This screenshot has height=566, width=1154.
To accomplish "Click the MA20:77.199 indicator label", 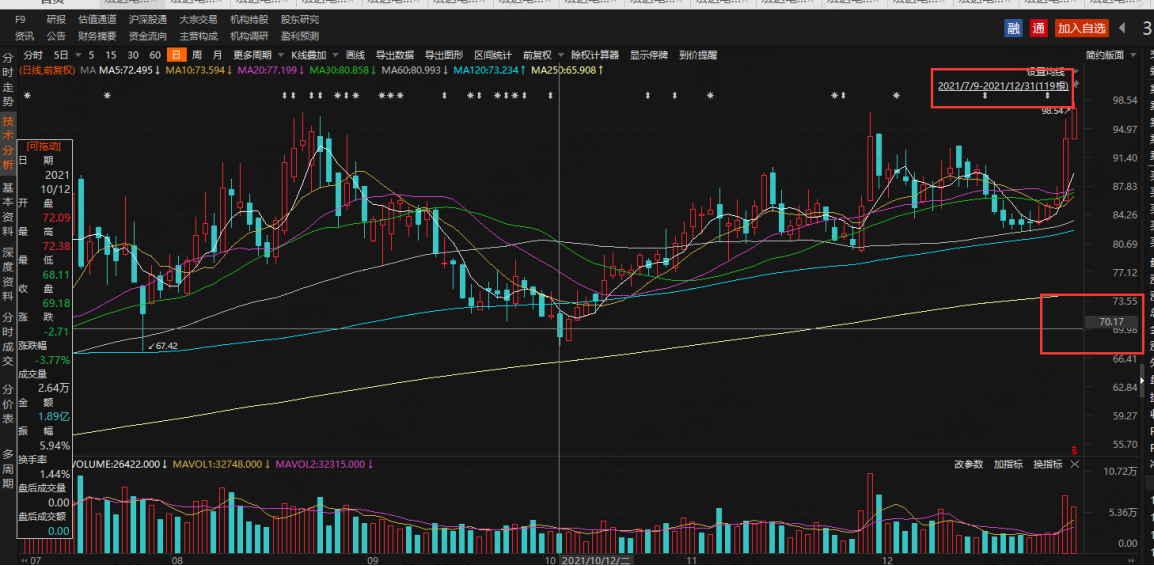I will pyautogui.click(x=270, y=70).
